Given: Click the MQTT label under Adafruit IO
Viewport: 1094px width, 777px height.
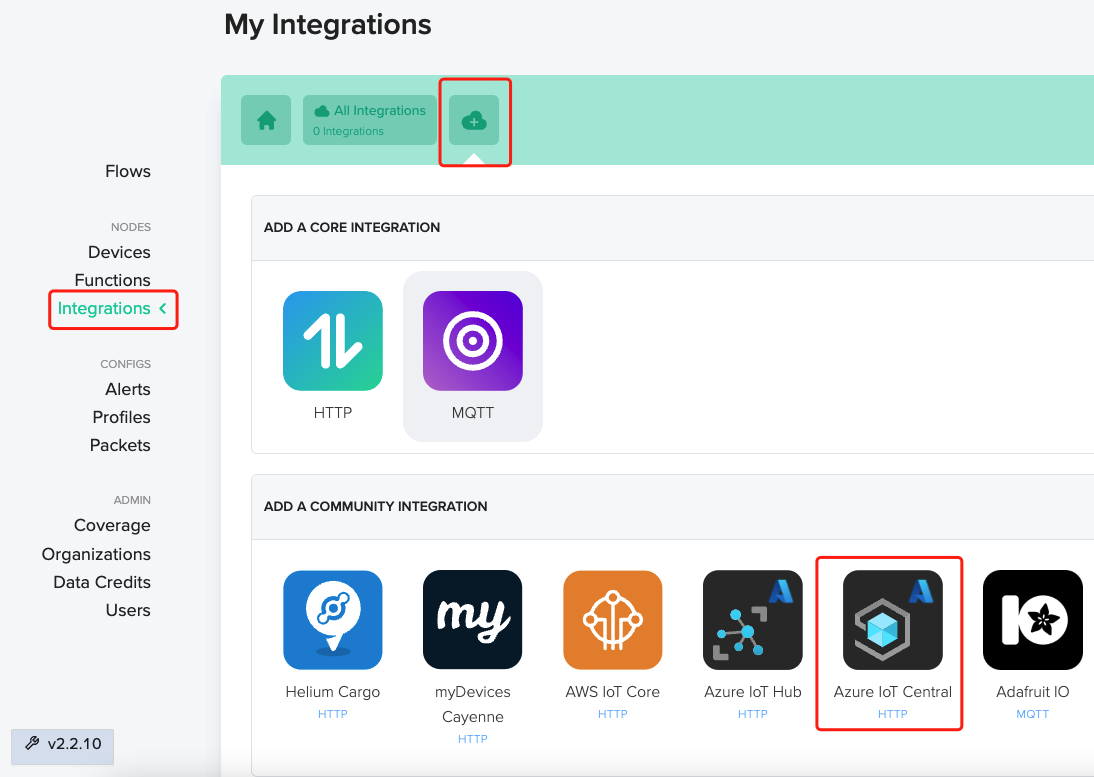Looking at the screenshot, I should click(x=1033, y=714).
